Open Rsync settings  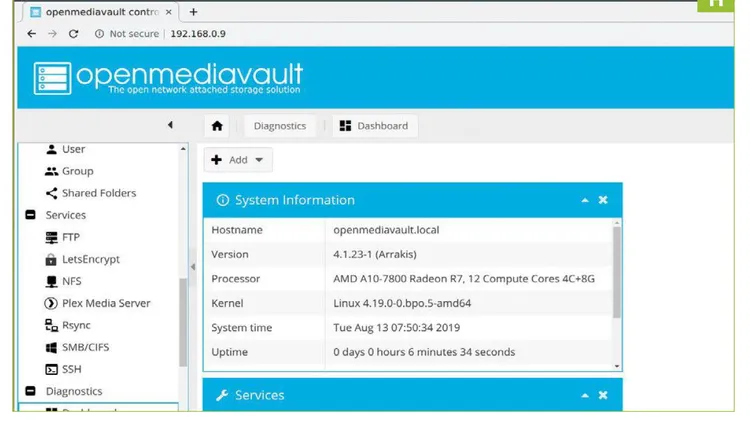[76, 325]
